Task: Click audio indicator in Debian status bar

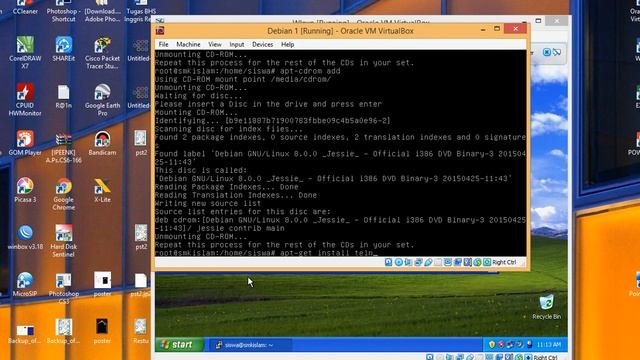Action: (x=408, y=262)
